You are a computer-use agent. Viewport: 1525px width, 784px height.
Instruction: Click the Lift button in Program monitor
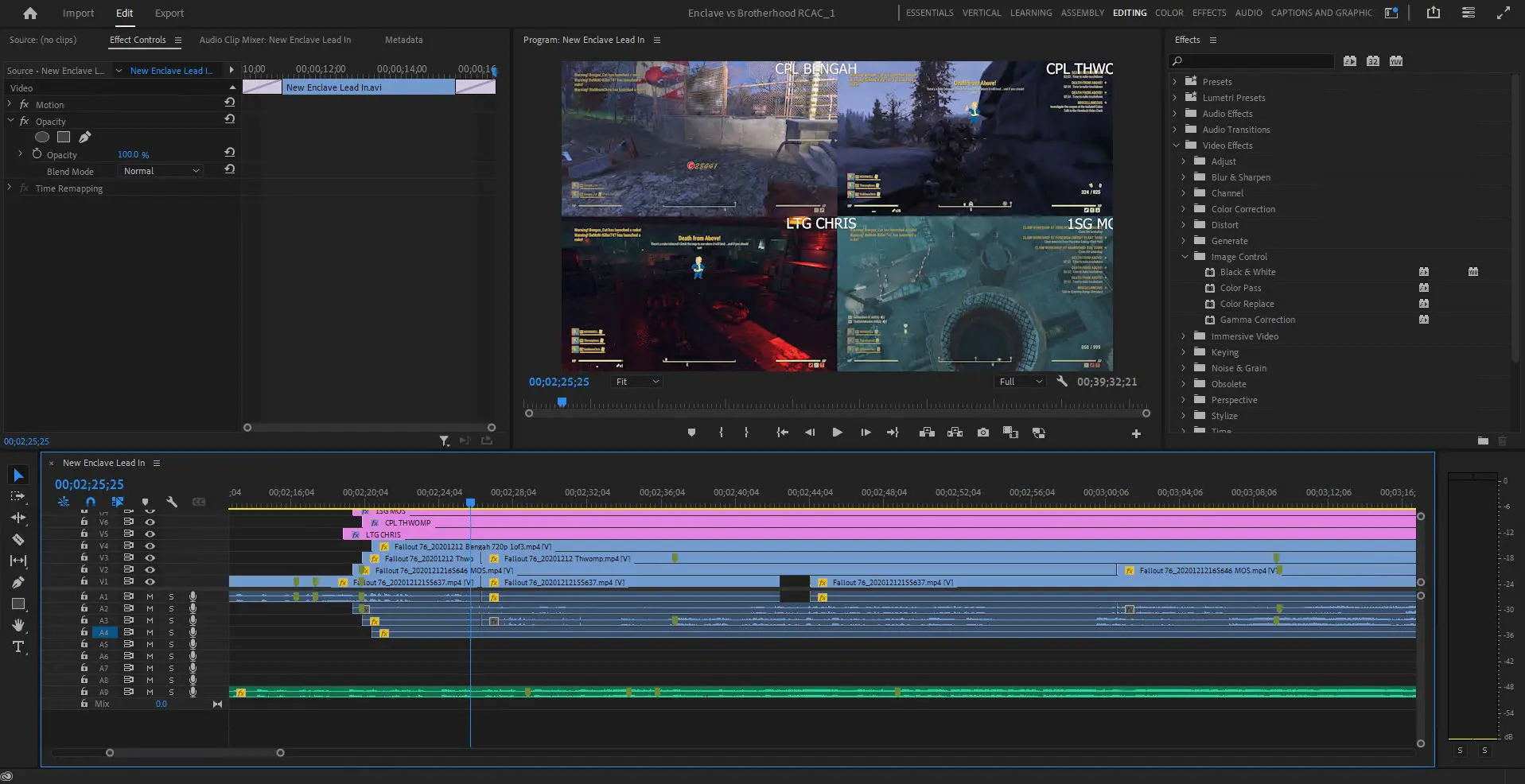coord(927,433)
